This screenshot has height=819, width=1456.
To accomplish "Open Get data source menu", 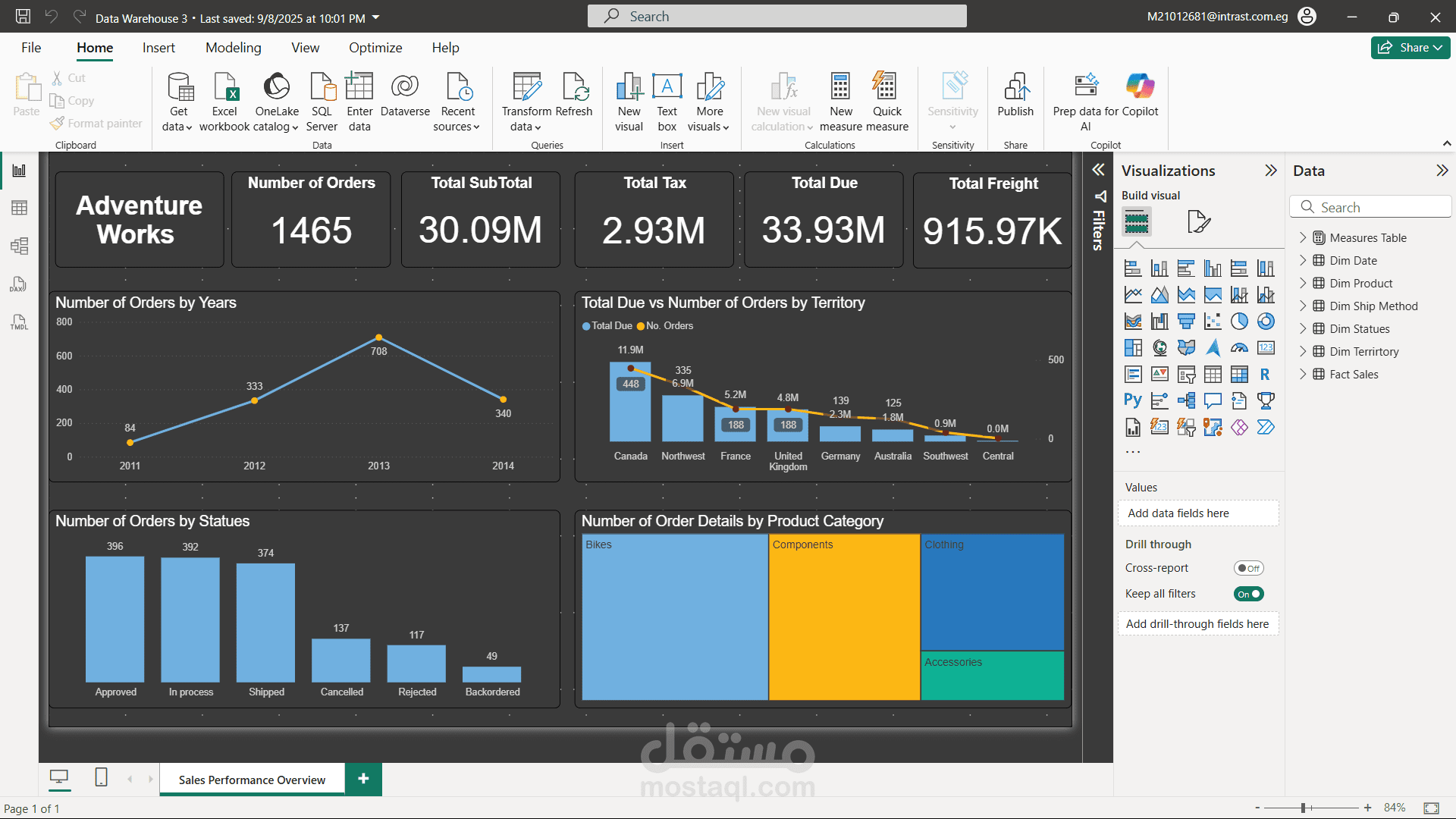I will click(178, 102).
